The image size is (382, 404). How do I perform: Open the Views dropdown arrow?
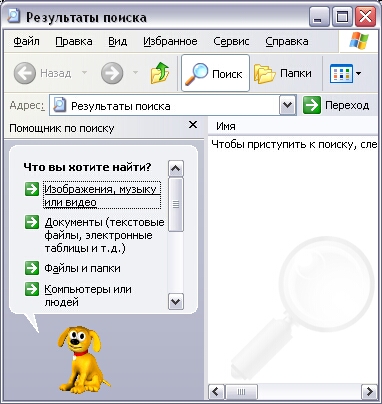(x=358, y=73)
